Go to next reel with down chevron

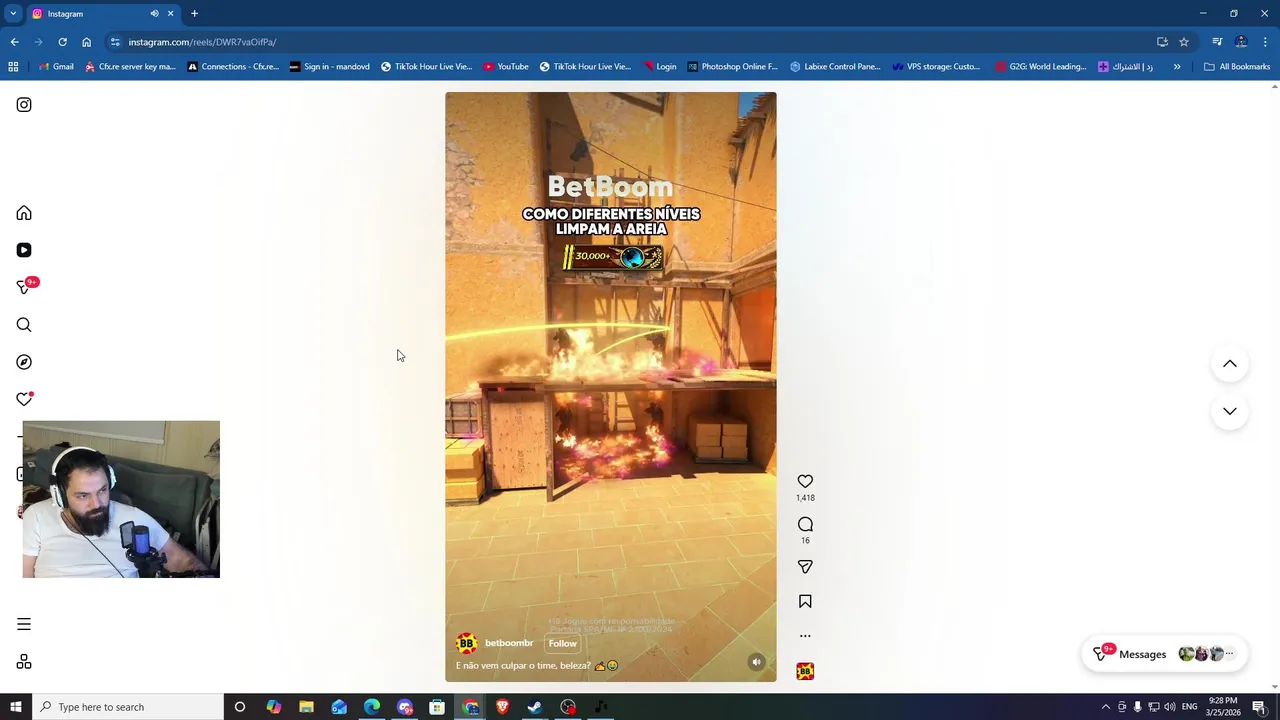pyautogui.click(x=1230, y=411)
